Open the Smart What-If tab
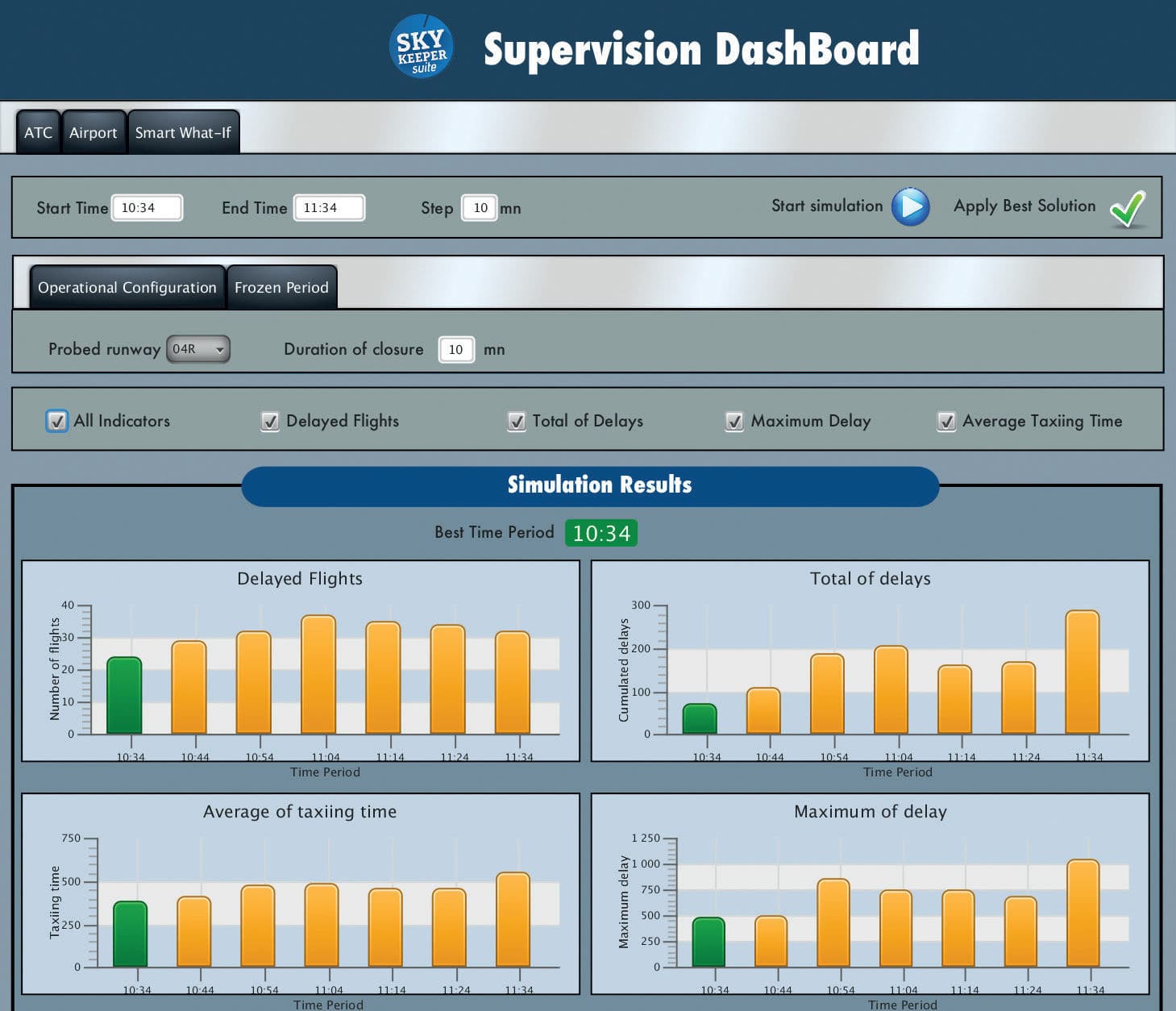This screenshot has height=1011, width=1176. (x=184, y=131)
